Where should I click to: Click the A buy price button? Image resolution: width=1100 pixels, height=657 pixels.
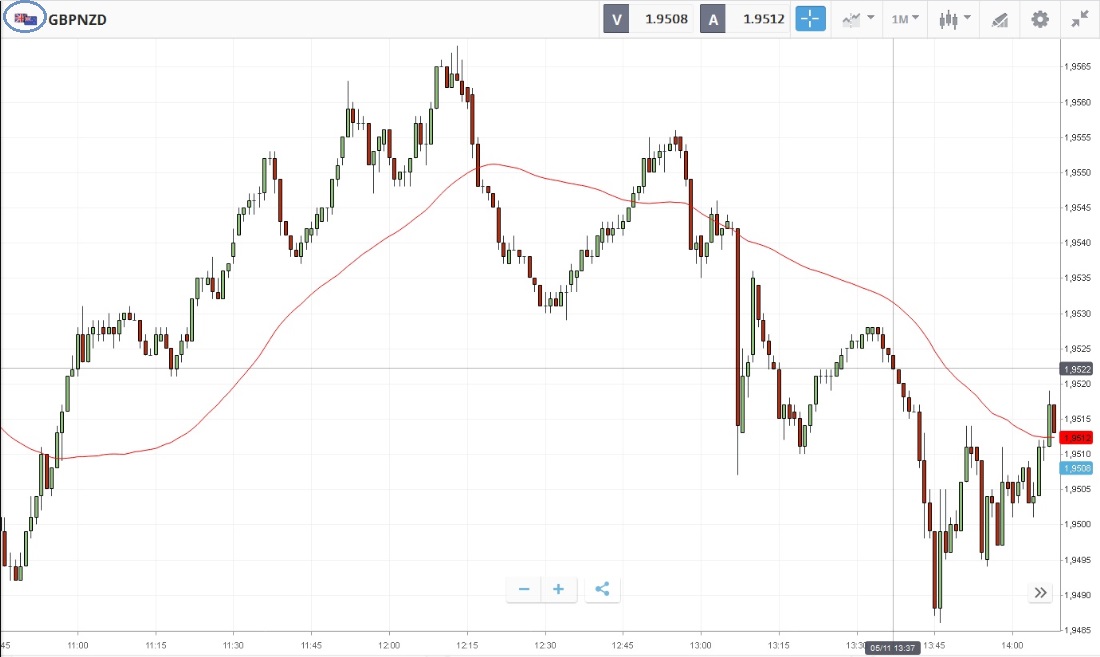click(745, 19)
